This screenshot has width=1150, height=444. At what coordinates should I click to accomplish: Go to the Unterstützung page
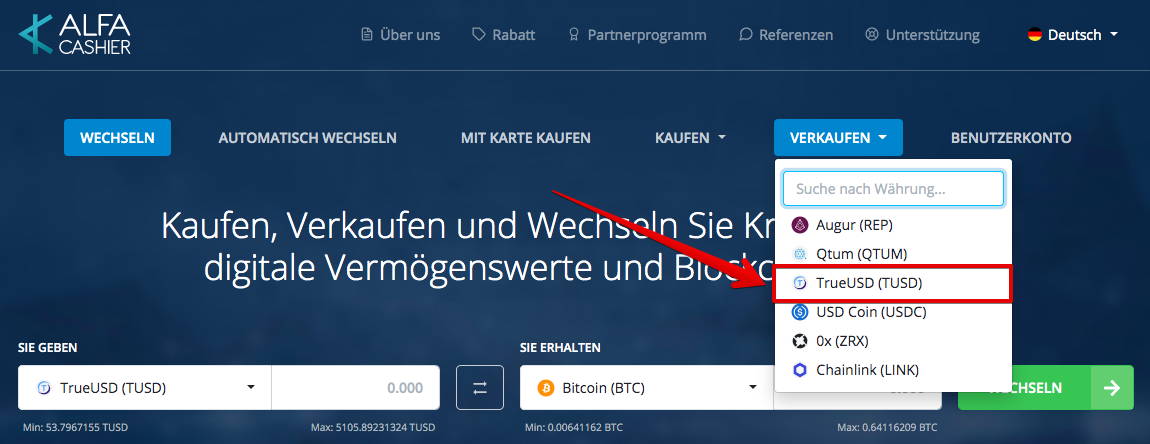(923, 34)
